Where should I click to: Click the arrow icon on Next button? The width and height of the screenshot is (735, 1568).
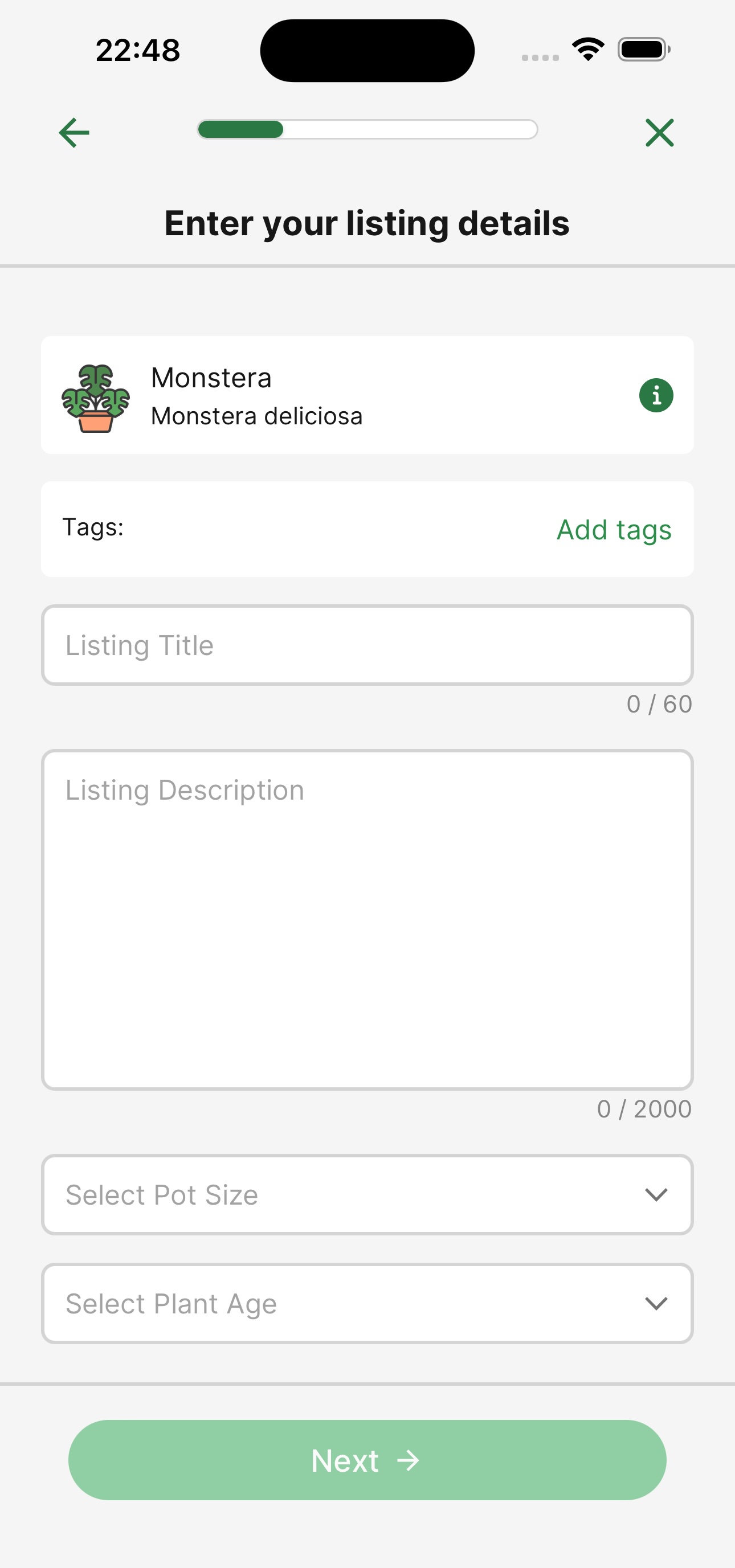click(x=408, y=1460)
